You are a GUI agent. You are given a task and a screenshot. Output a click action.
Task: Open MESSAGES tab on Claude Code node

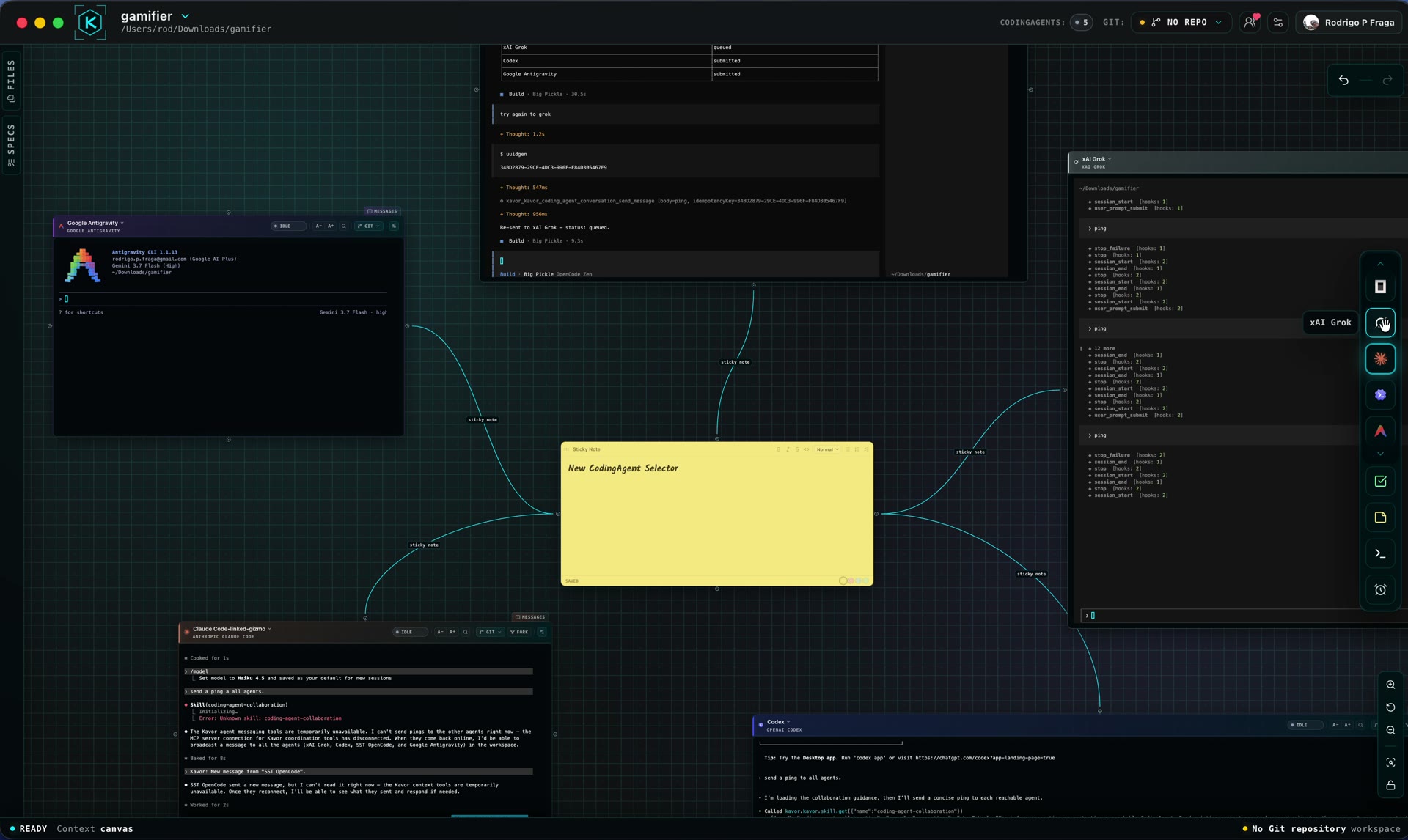pyautogui.click(x=529, y=617)
